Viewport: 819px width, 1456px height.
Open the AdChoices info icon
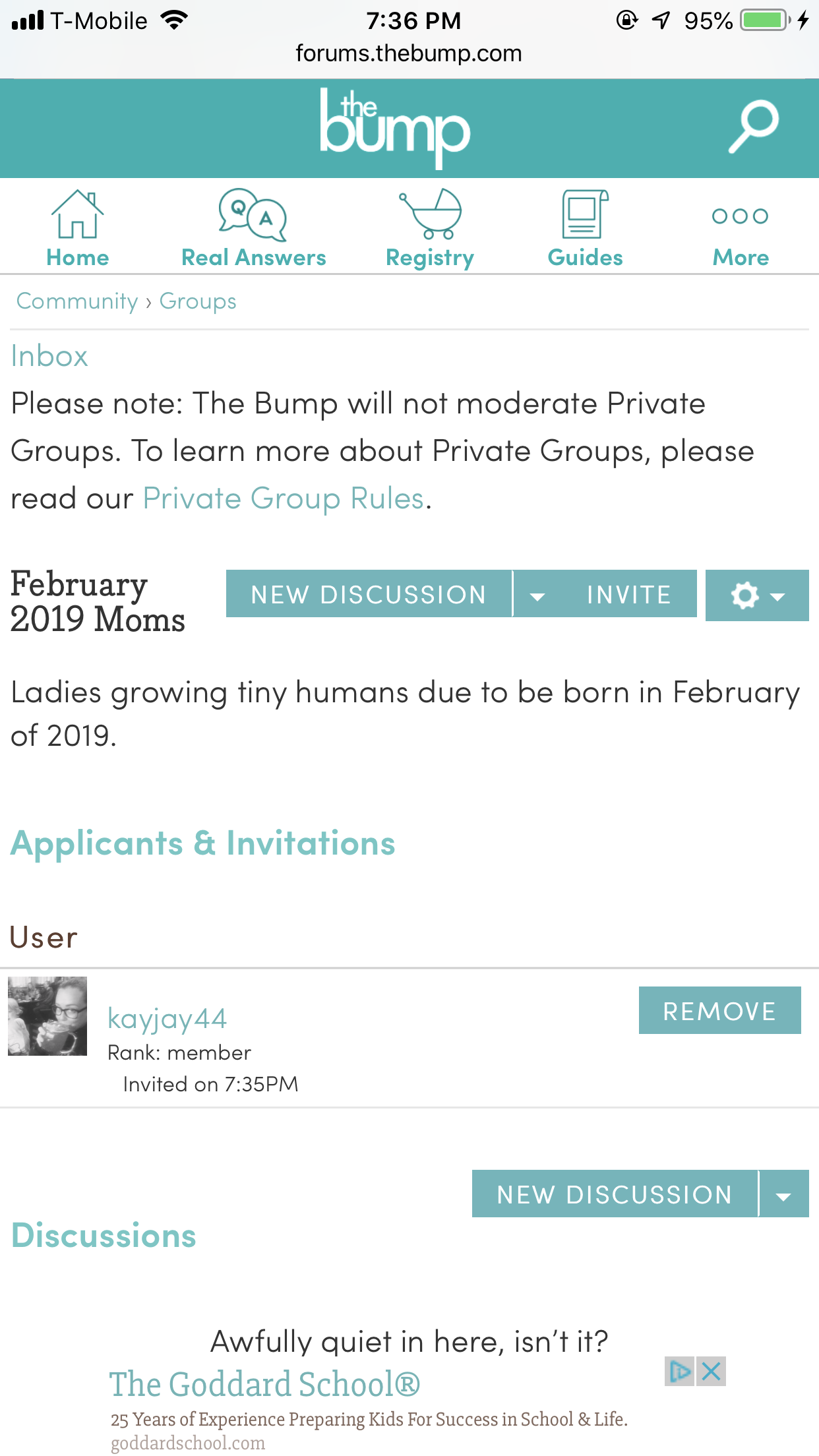680,1372
